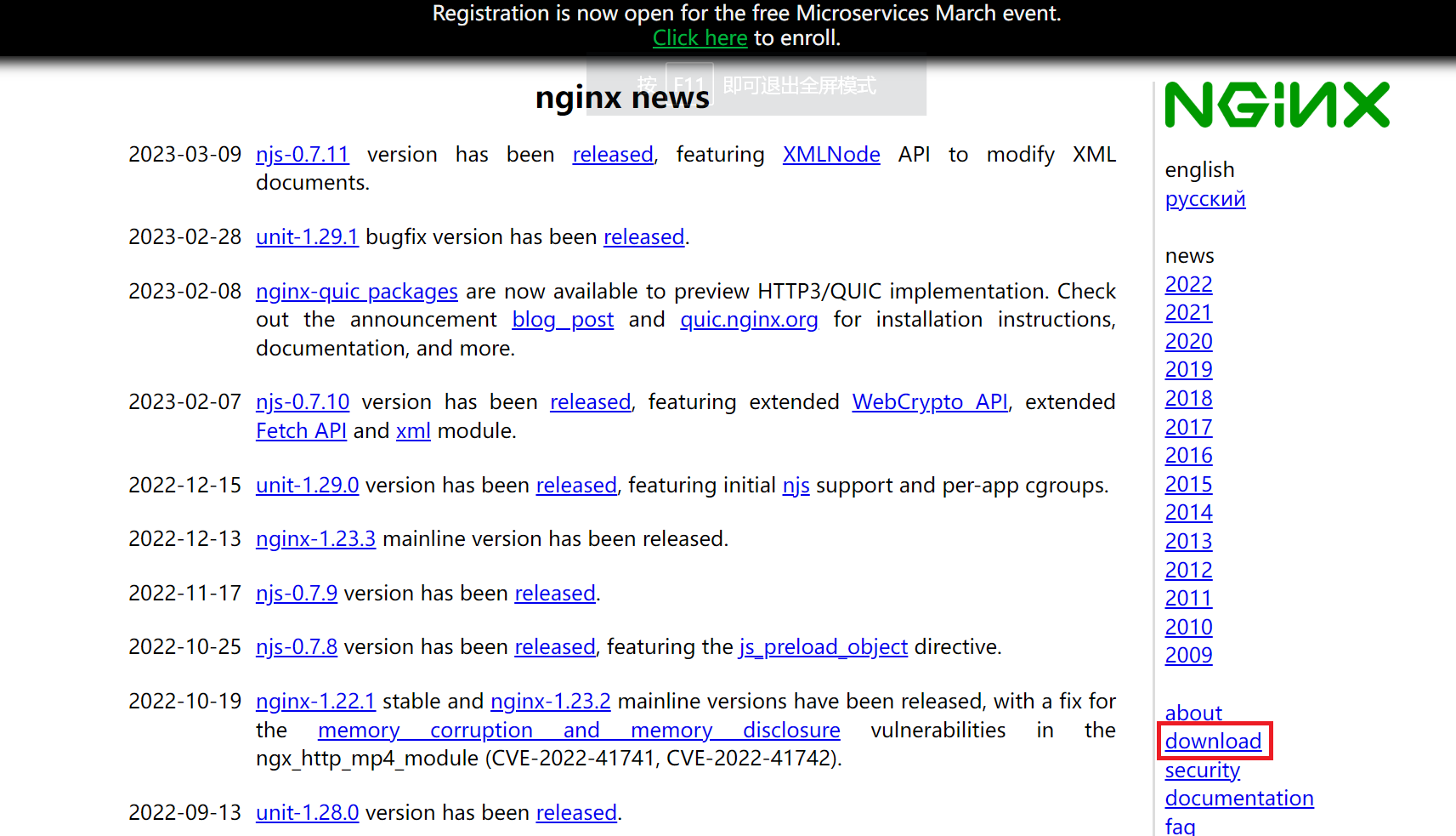Screen dimensions: 1456x836
Task: Open 2020 news archive
Action: [x=1188, y=342]
